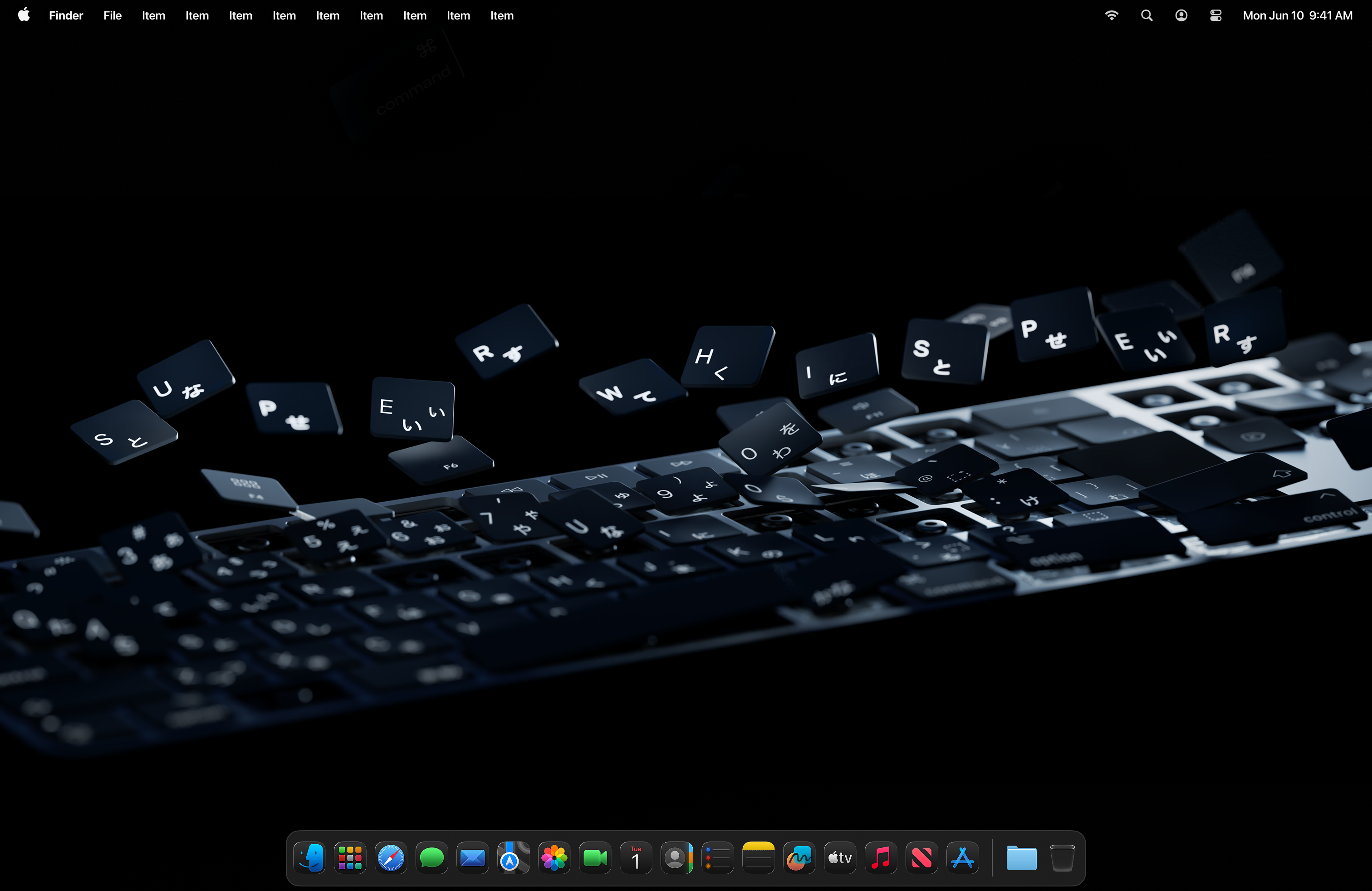Screen dimensions: 1372x891
Task: Open the File menu
Action: 113,15
